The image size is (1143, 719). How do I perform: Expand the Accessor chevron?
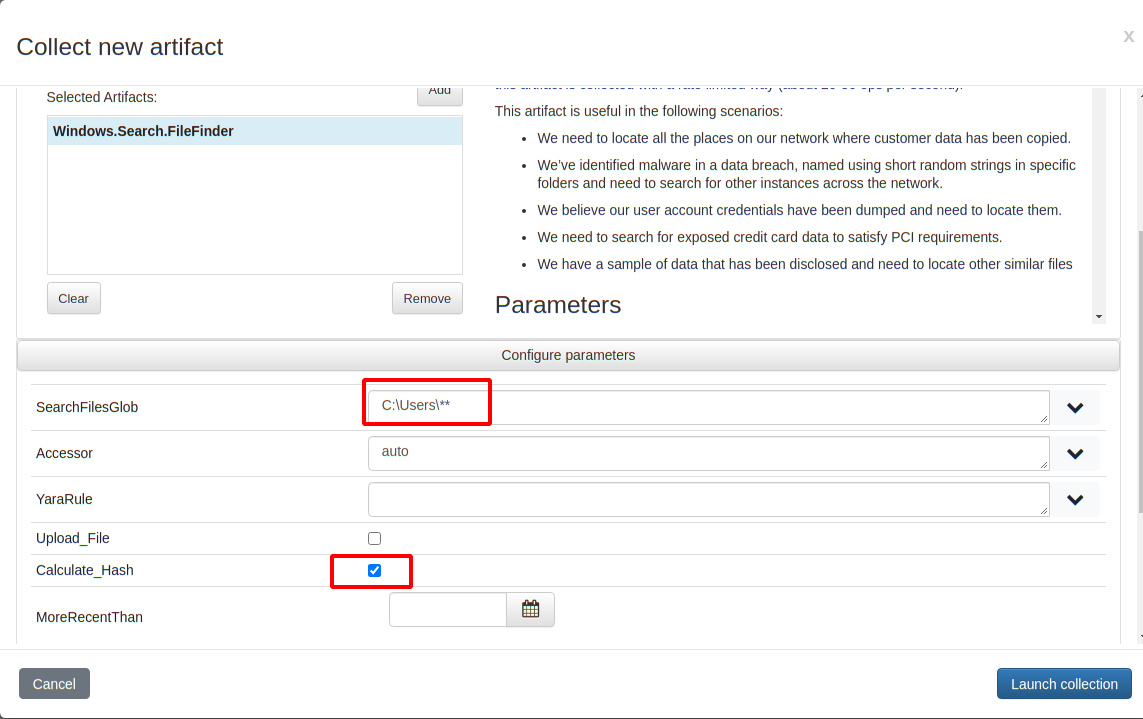1075,454
